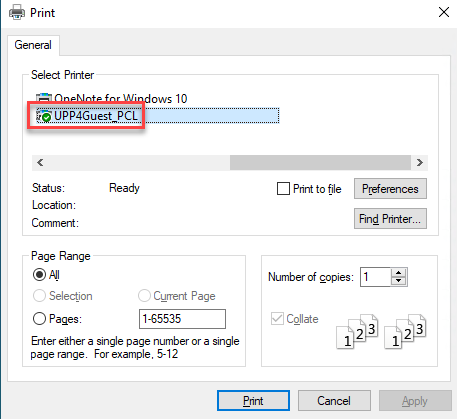Select the UPP4Guest_PCL printer
Image resolution: width=457 pixels, height=419 pixels.
point(157,116)
